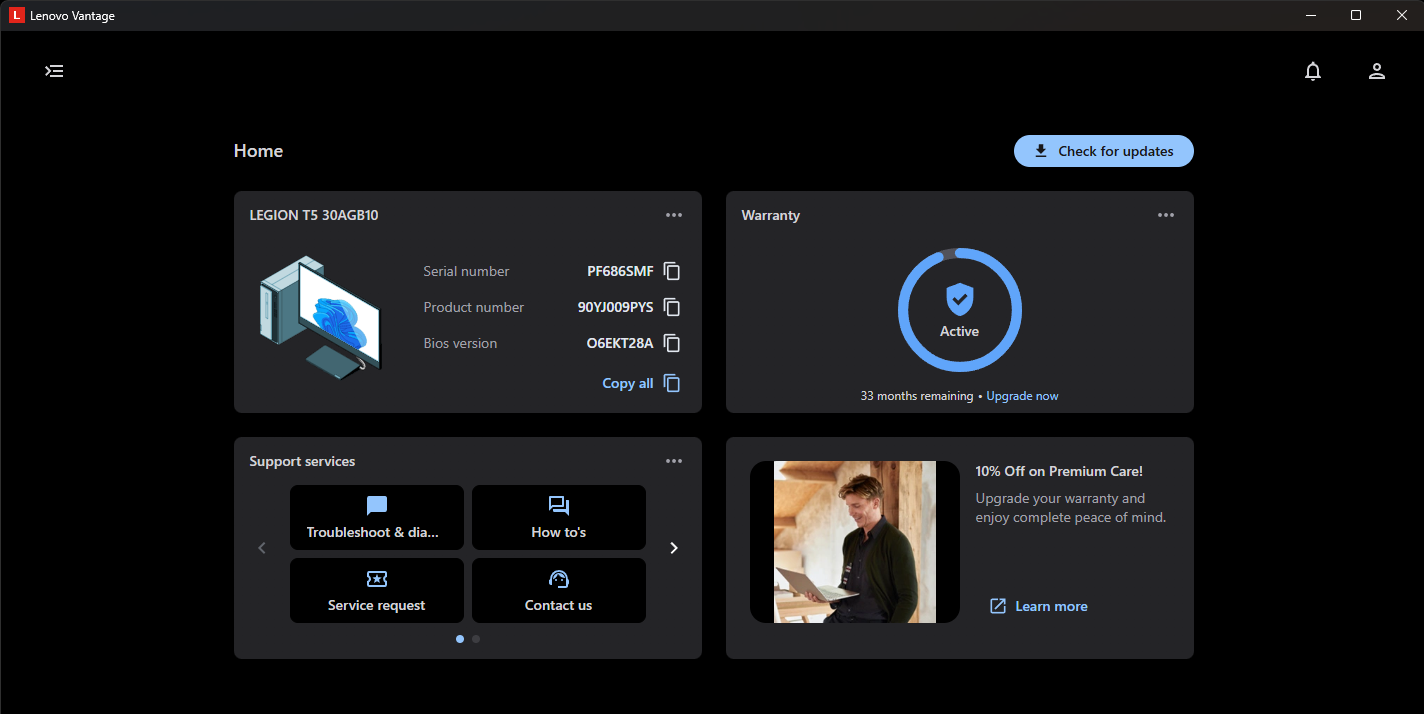Screen dimensions: 1424x714
Task: Expand the navigation menu icon
Action: 55,71
